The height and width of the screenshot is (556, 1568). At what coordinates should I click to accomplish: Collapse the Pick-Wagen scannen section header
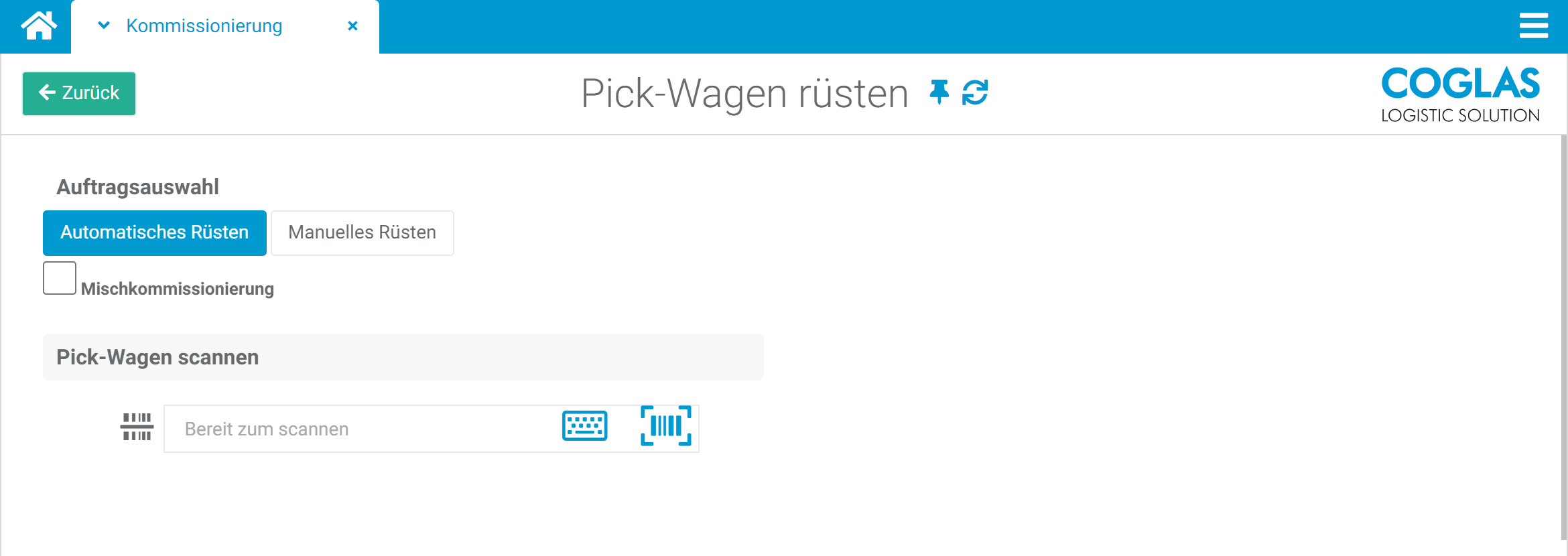[x=403, y=357]
